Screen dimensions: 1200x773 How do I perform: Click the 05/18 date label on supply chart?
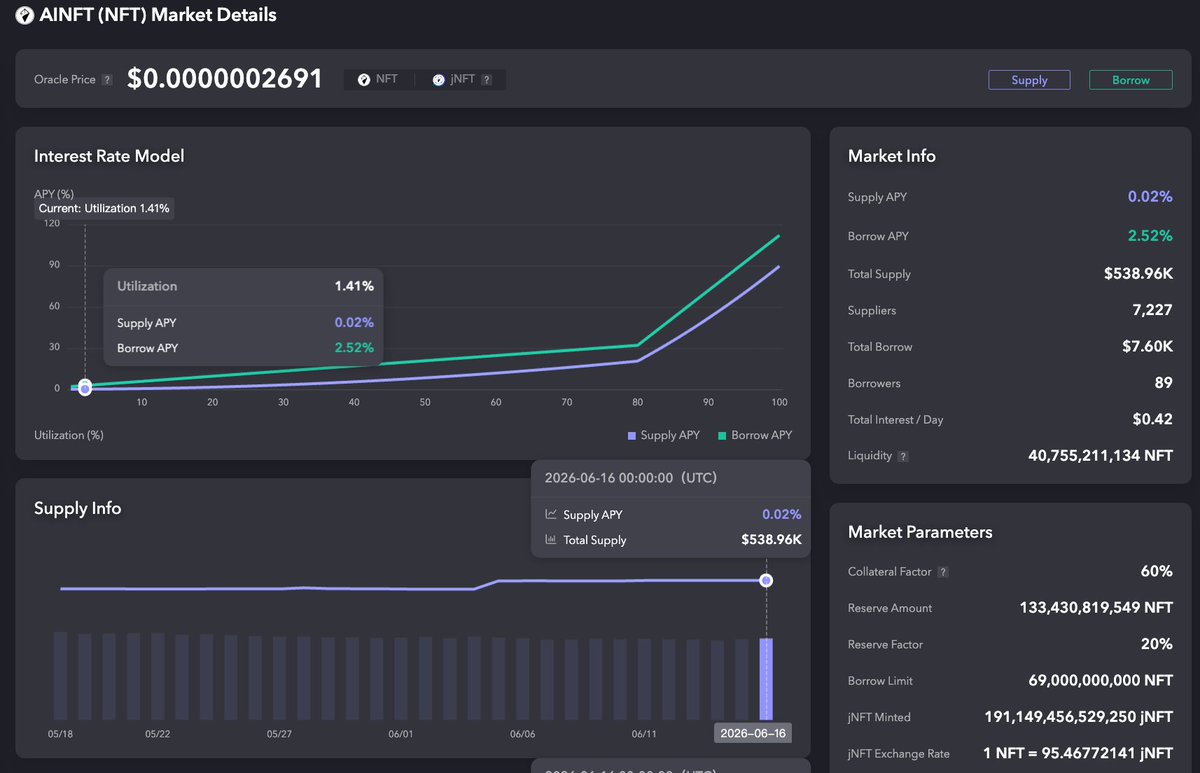coord(60,734)
